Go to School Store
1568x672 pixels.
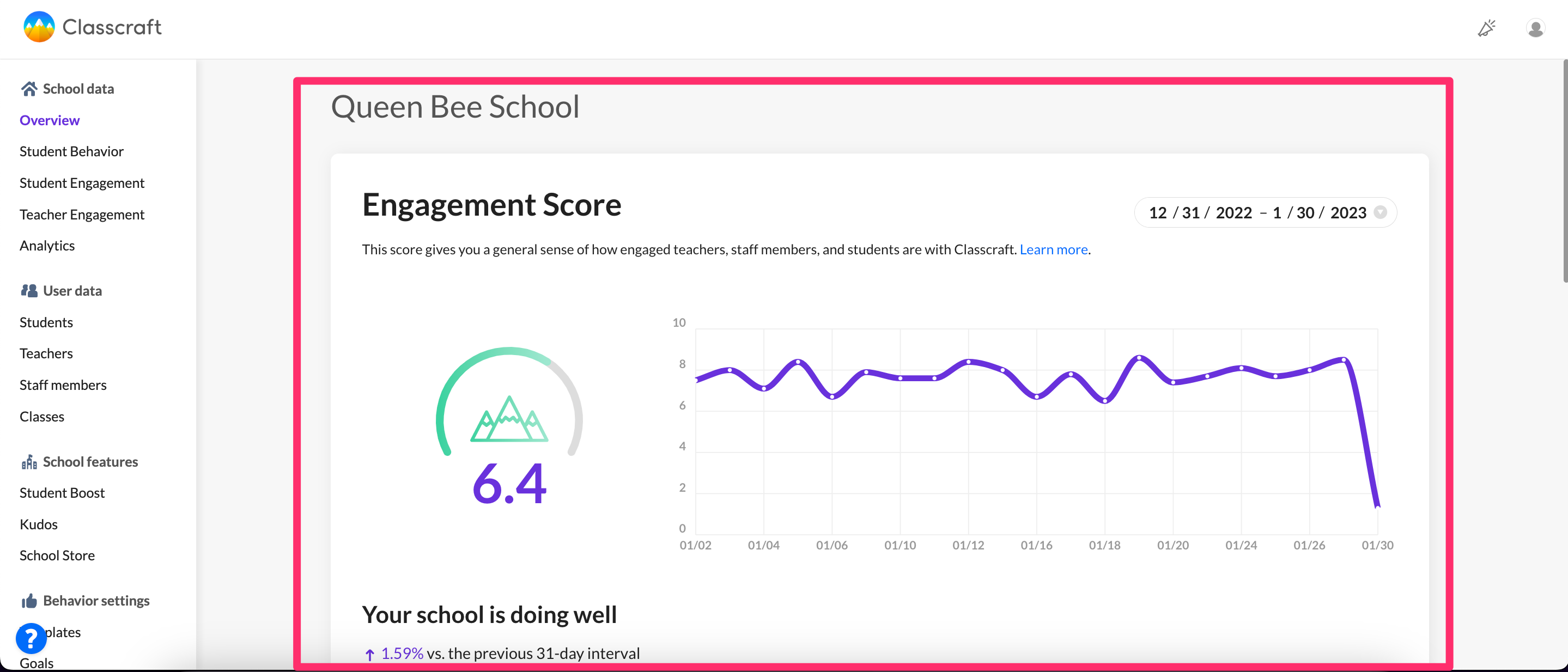click(57, 555)
